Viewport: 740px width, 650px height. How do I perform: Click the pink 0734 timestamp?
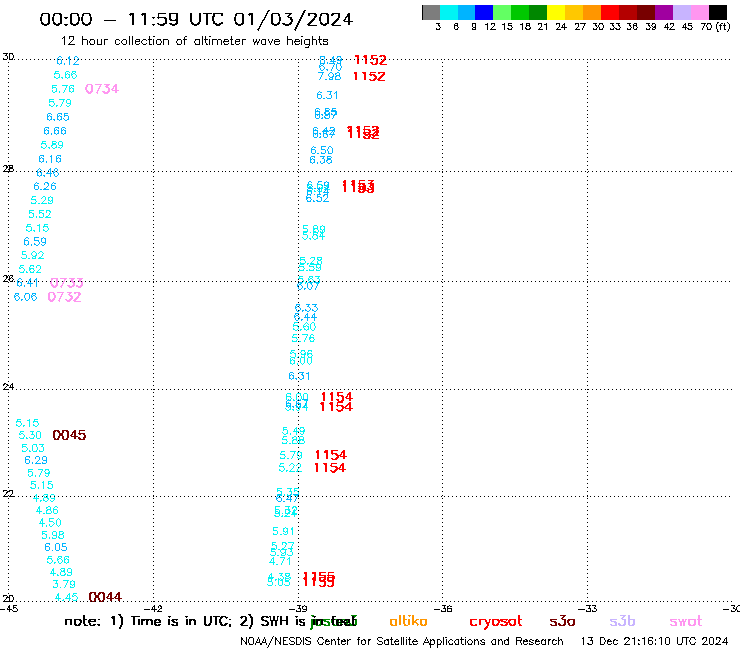coord(102,89)
